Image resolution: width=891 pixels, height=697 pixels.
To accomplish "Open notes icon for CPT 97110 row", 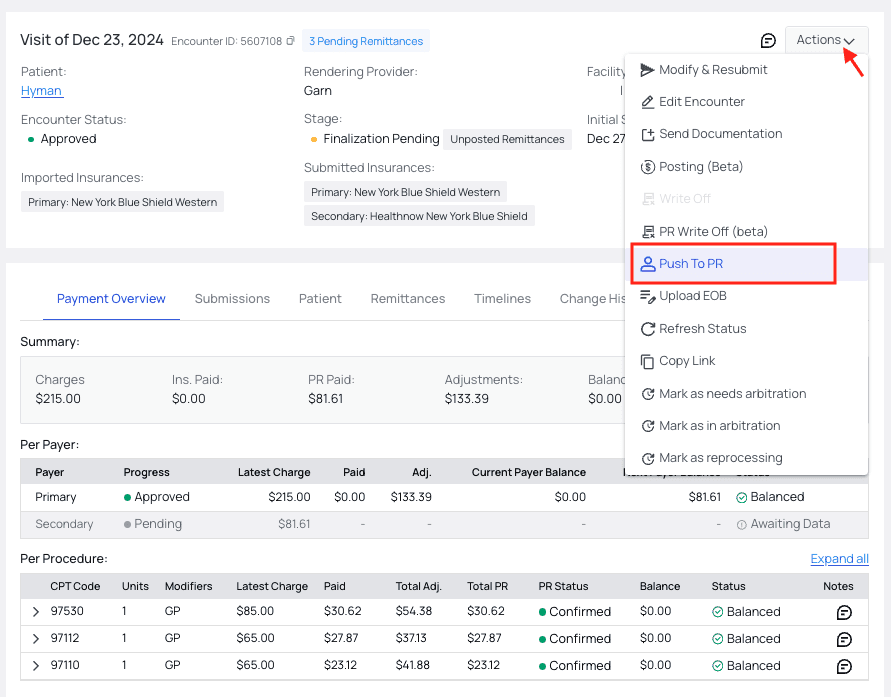I will pyautogui.click(x=843, y=666).
